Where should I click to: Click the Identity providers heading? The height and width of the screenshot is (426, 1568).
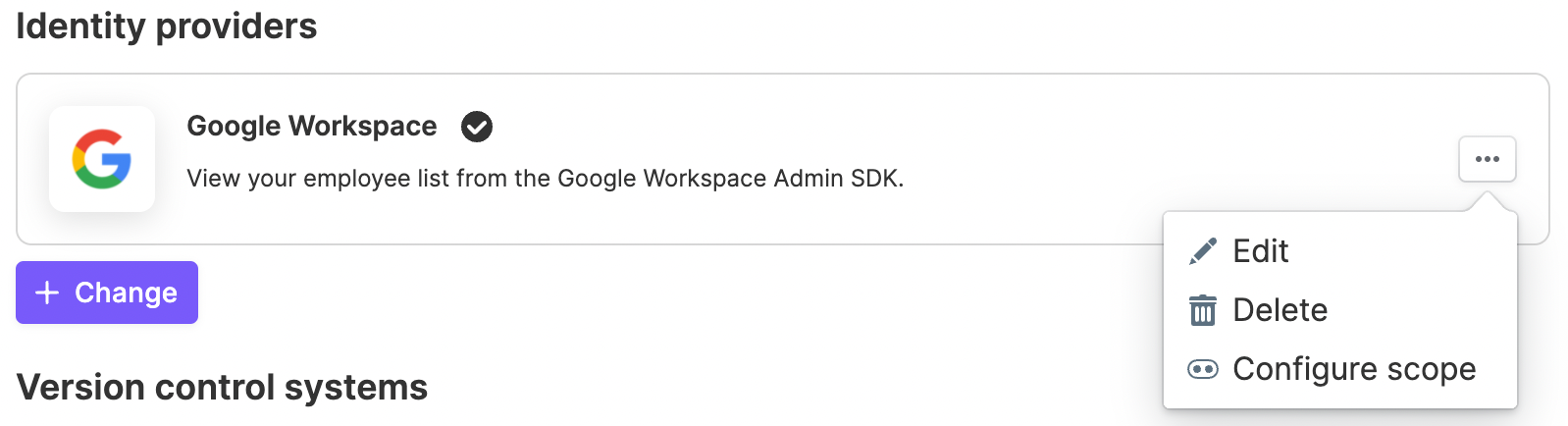(x=167, y=27)
